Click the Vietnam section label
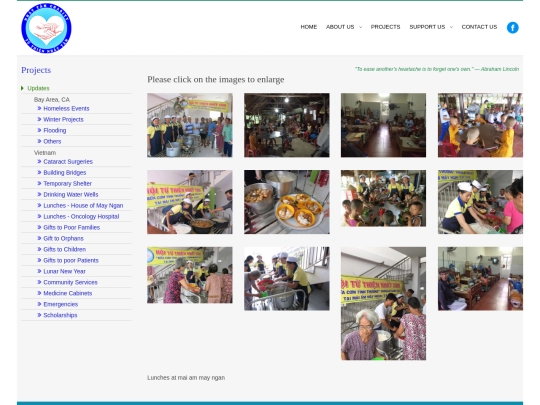The width and height of the screenshot is (540, 405). 45,153
